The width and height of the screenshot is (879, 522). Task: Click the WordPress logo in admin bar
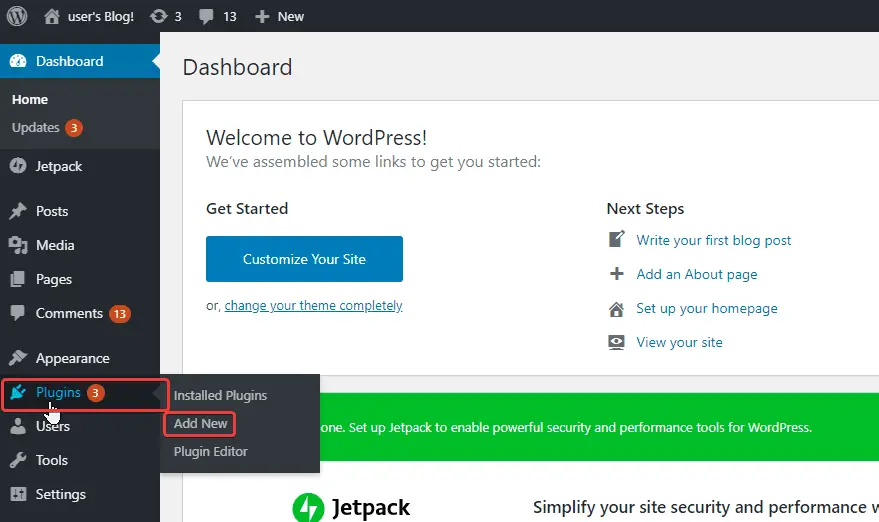(x=17, y=16)
